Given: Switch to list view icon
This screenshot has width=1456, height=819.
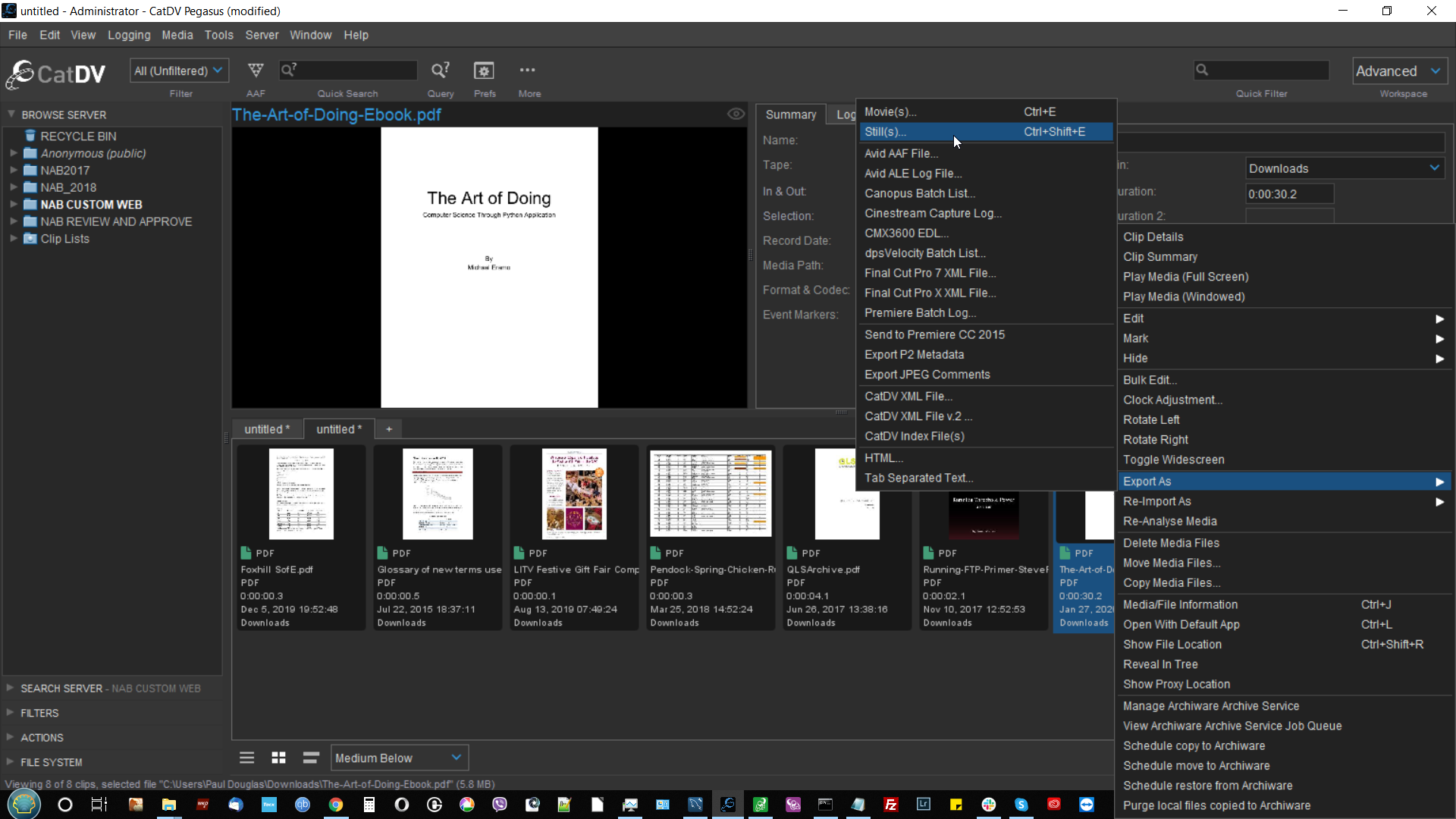Looking at the screenshot, I should (x=246, y=758).
